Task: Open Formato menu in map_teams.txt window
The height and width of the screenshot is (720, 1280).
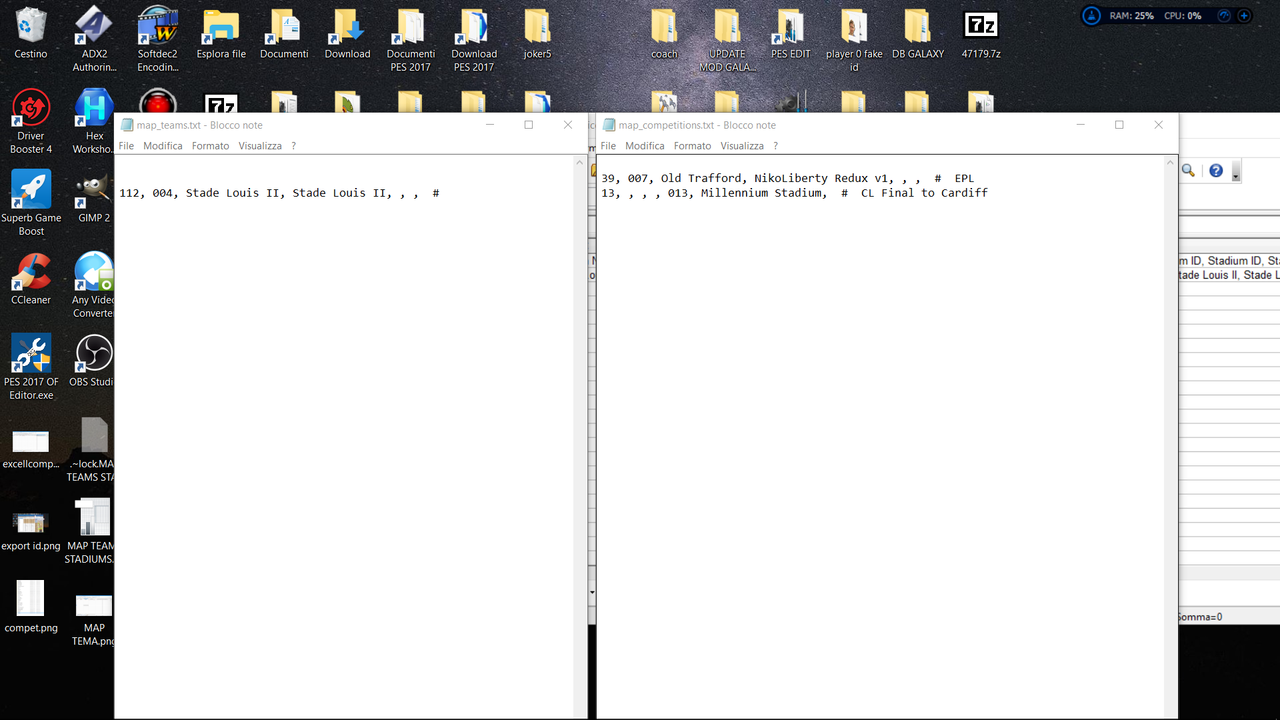Action: click(x=210, y=146)
